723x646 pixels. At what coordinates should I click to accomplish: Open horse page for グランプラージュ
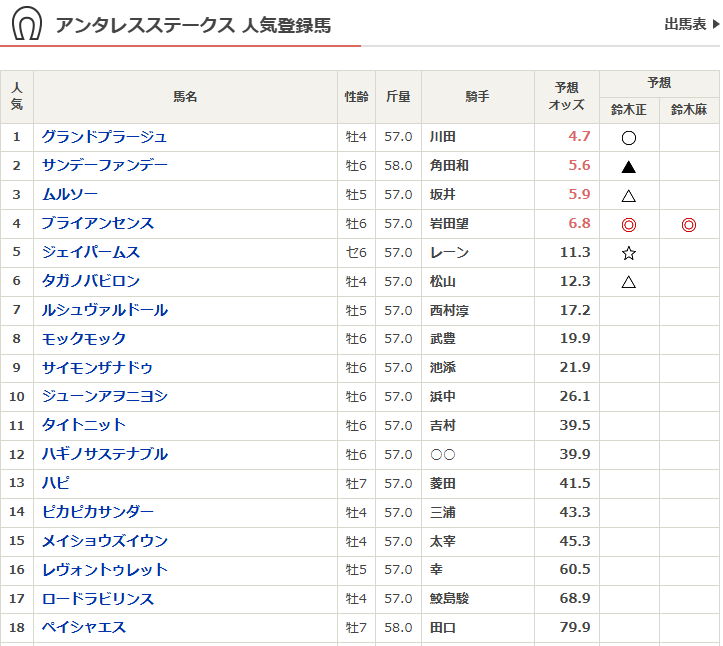click(104, 137)
